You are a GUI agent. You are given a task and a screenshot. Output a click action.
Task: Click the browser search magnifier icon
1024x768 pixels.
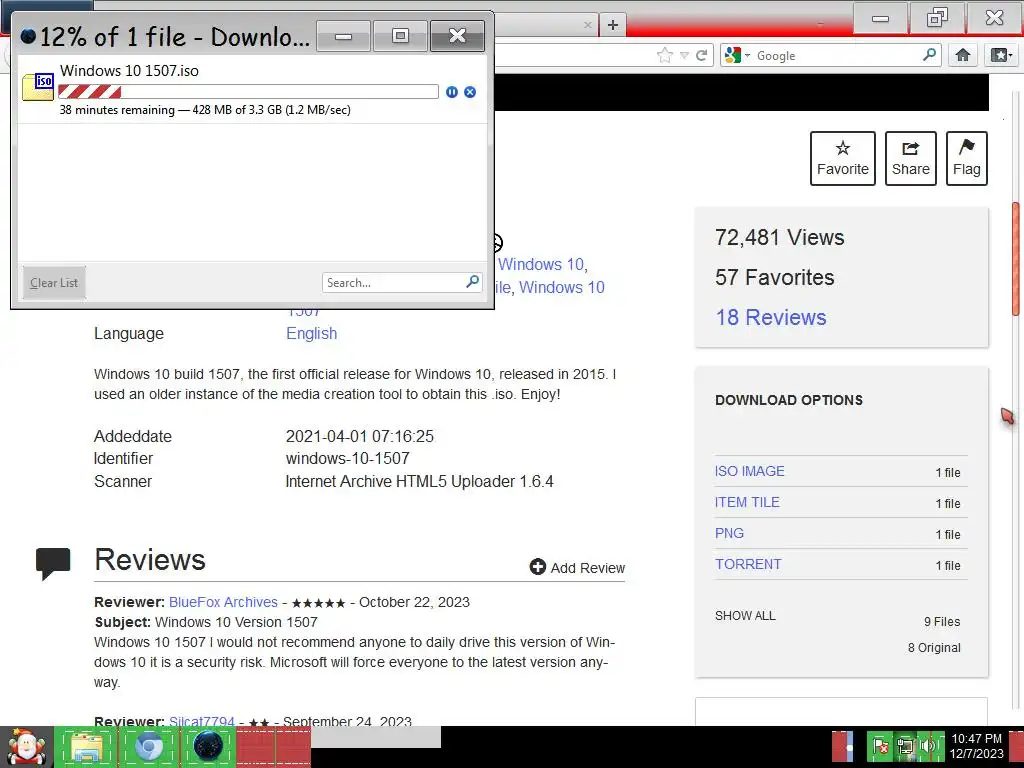click(929, 55)
